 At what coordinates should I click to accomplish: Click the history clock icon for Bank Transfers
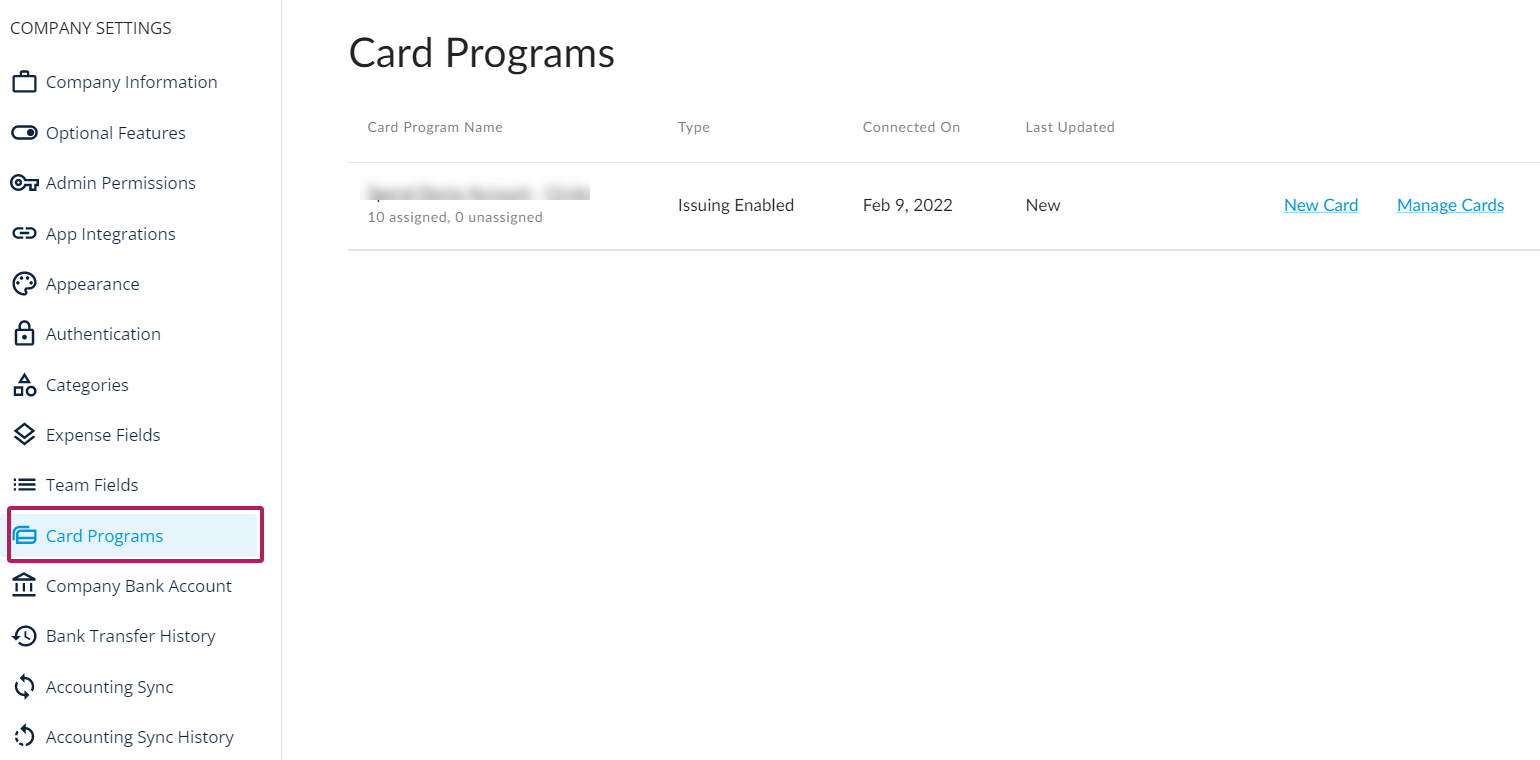[24, 636]
